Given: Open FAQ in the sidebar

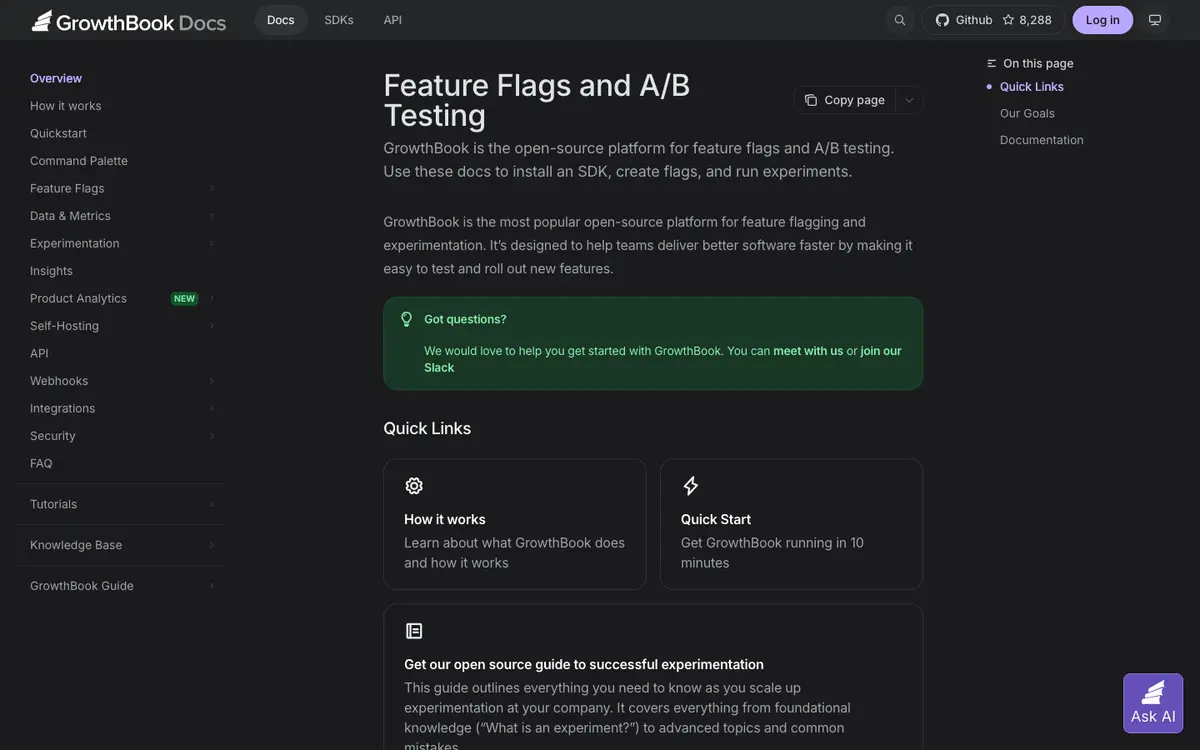Looking at the screenshot, I should pyautogui.click(x=41, y=463).
